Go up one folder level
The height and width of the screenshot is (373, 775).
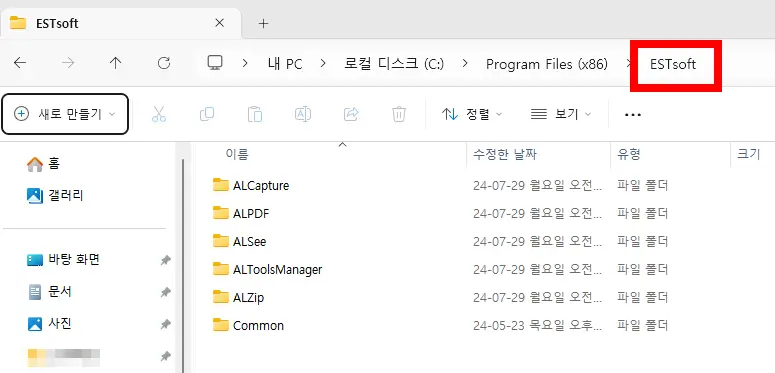coord(115,63)
